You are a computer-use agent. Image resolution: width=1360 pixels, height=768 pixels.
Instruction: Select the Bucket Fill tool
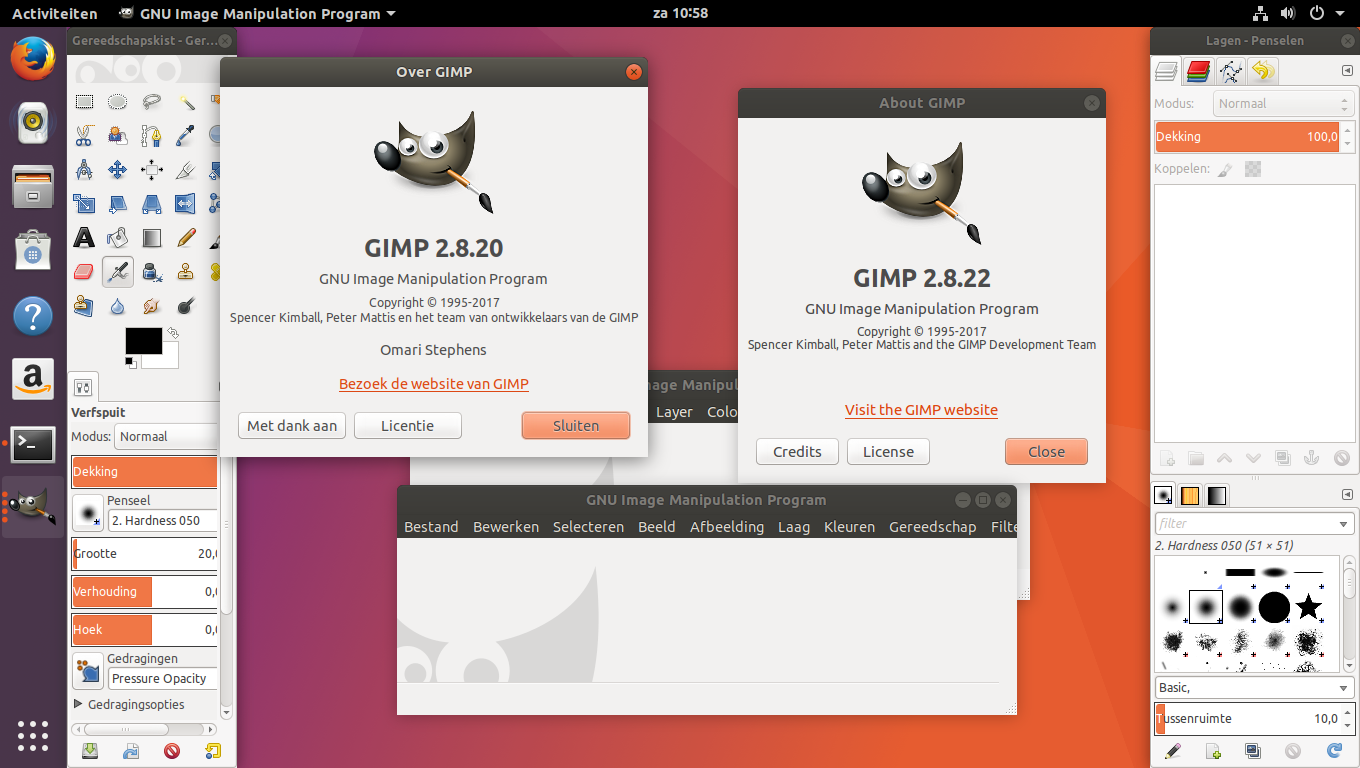click(x=118, y=237)
